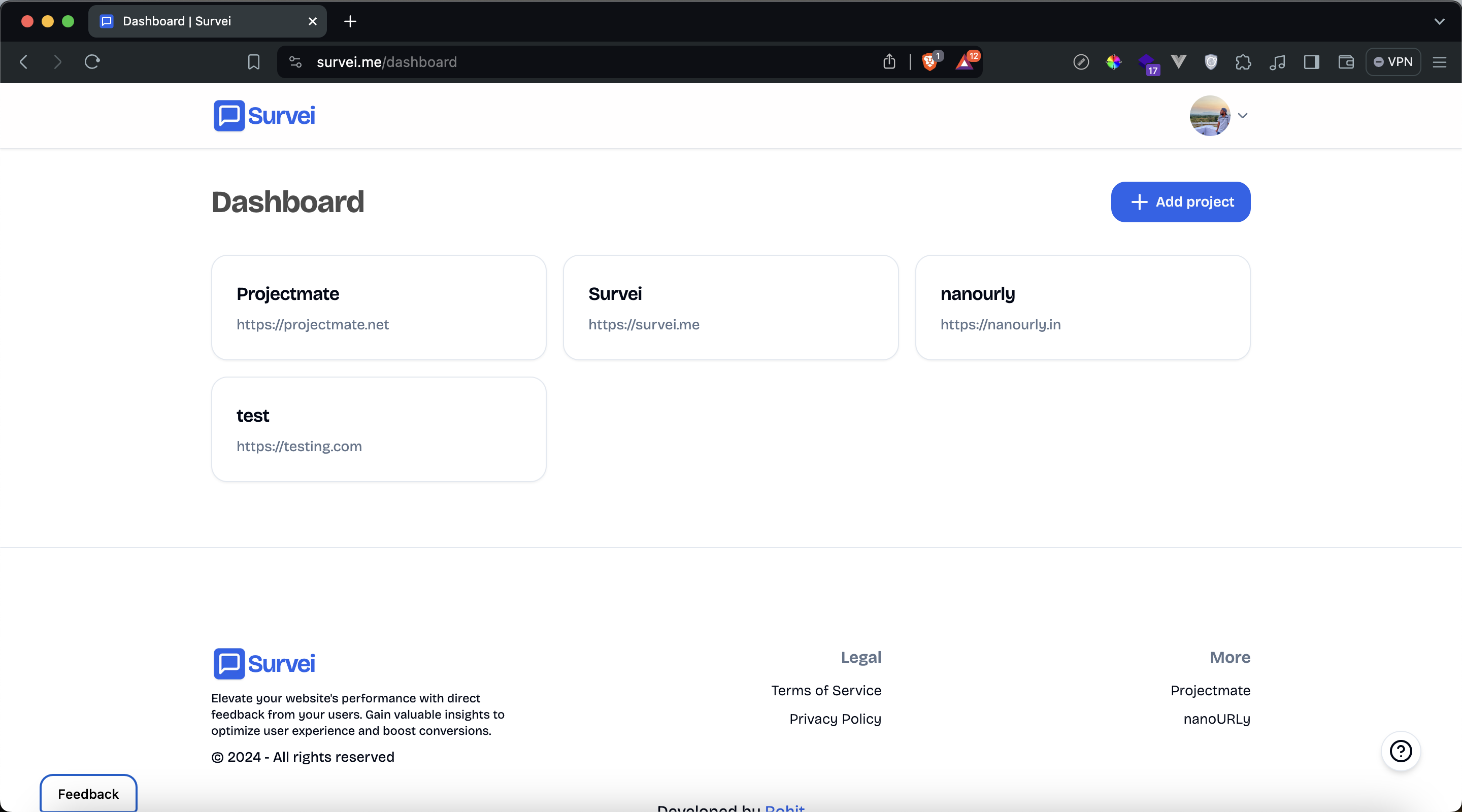1462x812 pixels.
Task: Toggle the browser sidebar panel
Action: pos(1311,62)
